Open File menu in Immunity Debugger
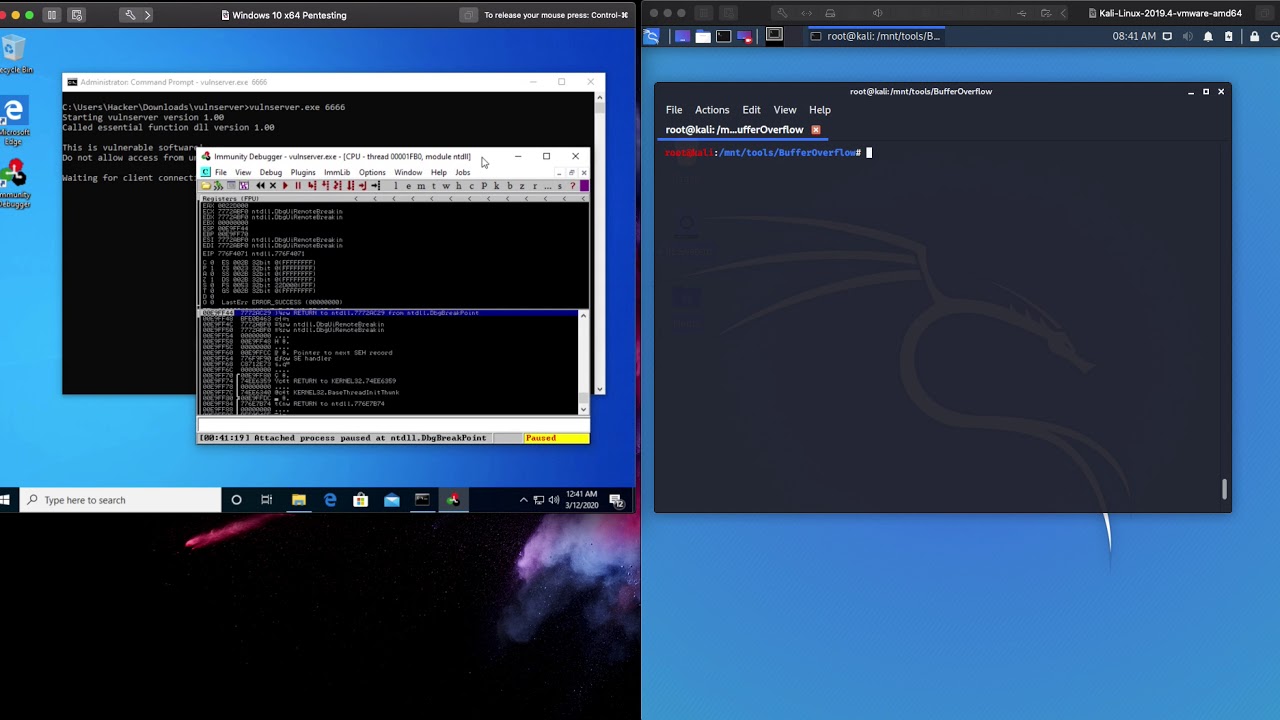The width and height of the screenshot is (1280, 720). 221,172
